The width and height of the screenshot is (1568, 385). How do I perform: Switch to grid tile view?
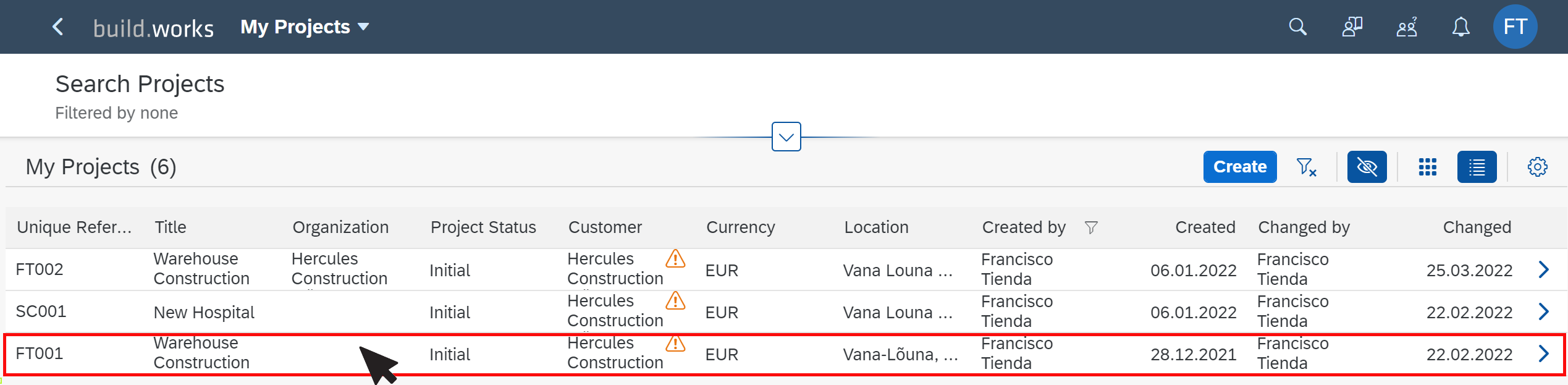[x=1427, y=167]
